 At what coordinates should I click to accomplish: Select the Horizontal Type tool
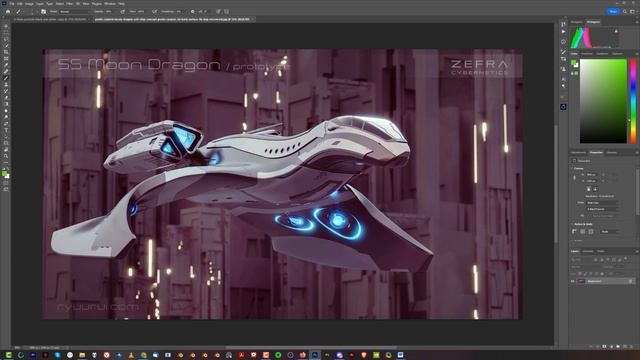pos(6,130)
